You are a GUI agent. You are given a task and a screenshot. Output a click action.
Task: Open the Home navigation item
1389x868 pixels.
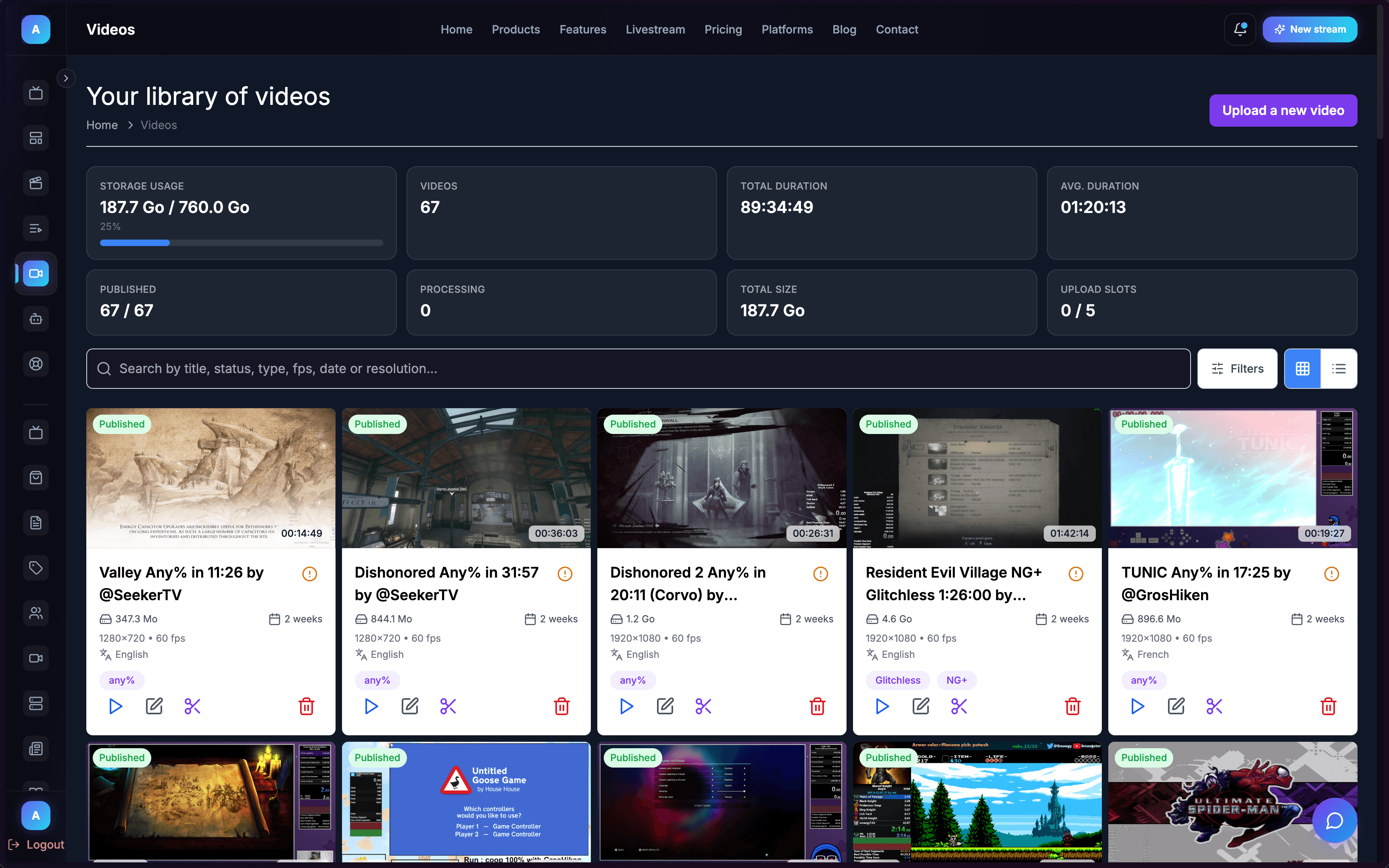pyautogui.click(x=456, y=29)
